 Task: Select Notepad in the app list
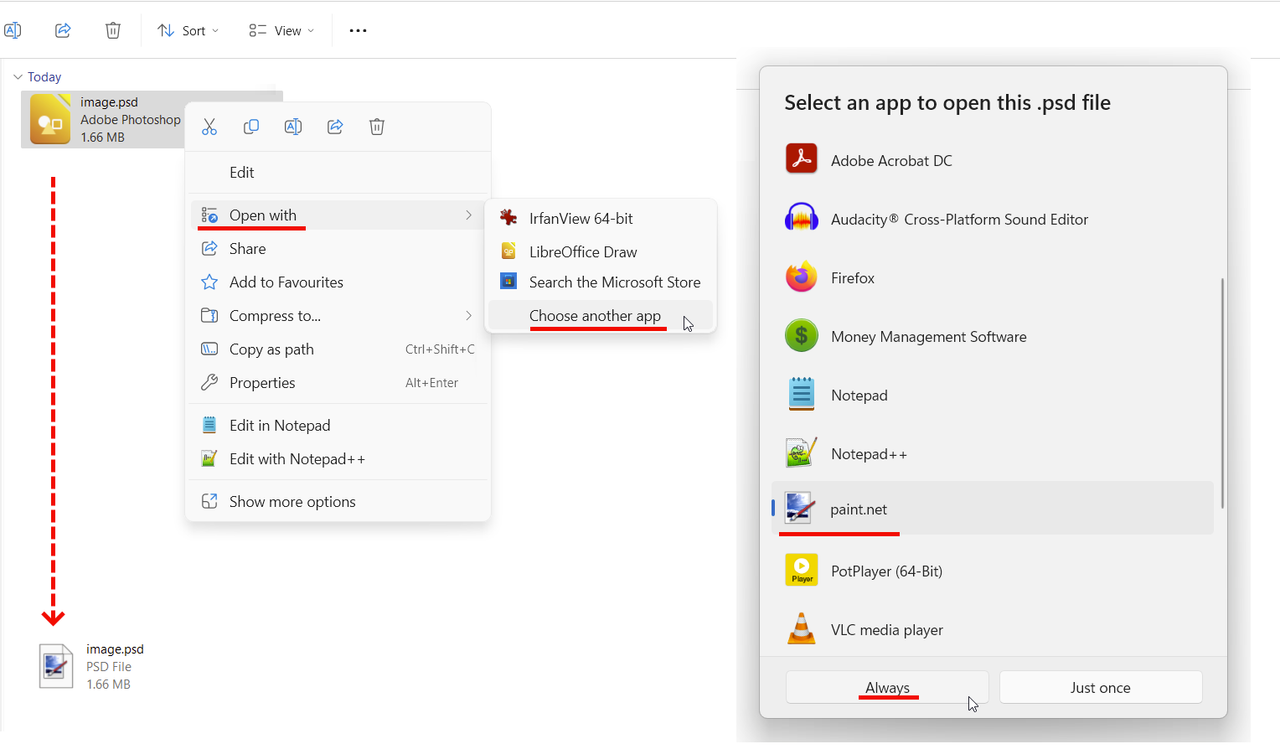[x=993, y=395]
